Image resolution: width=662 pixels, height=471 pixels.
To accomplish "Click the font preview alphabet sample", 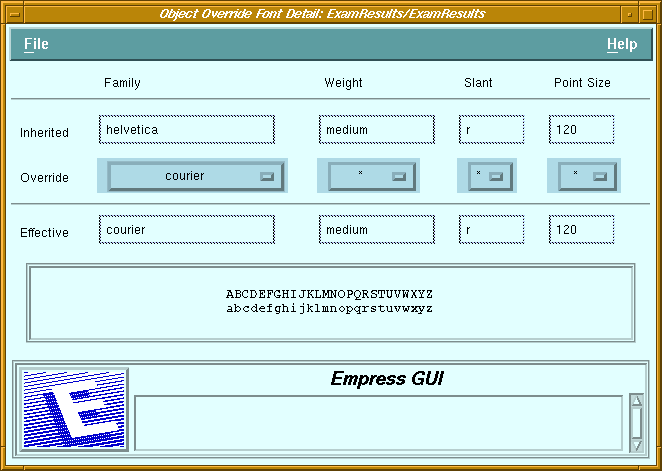I will tap(329, 301).
